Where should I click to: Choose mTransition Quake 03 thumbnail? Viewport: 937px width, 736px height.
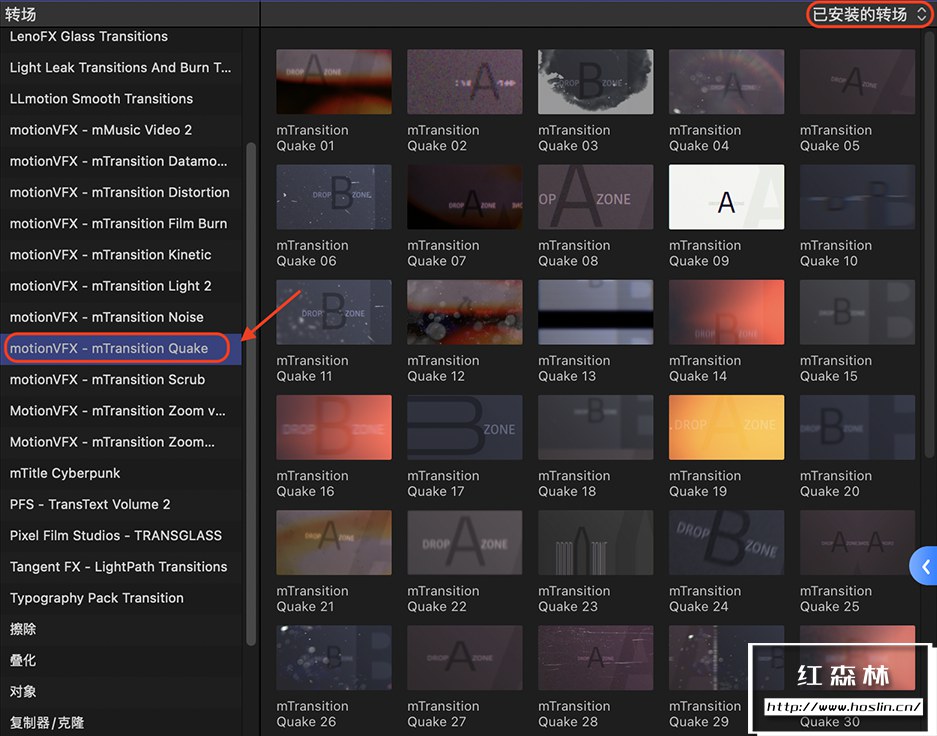click(x=596, y=82)
